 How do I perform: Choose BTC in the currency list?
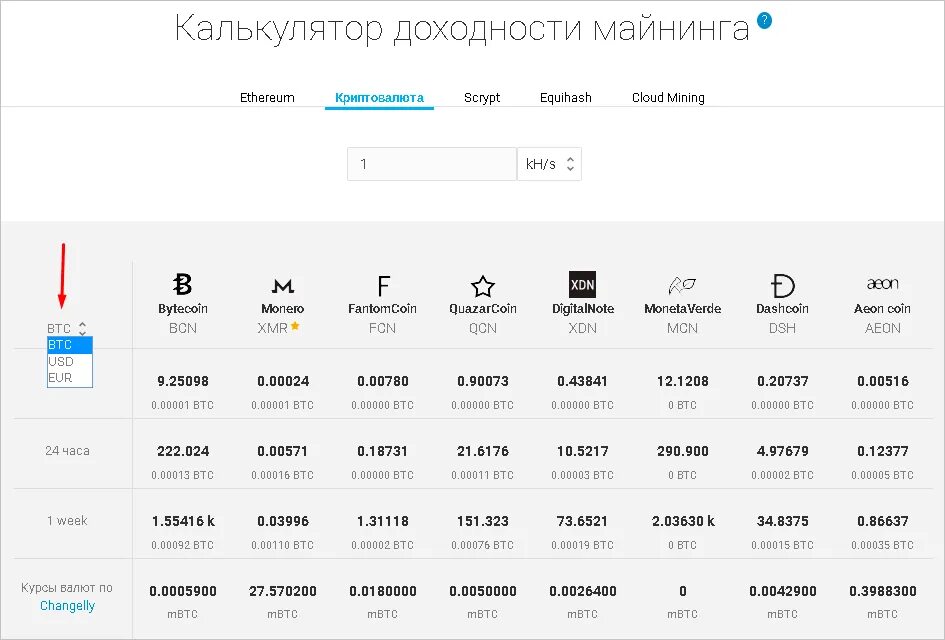coord(69,345)
